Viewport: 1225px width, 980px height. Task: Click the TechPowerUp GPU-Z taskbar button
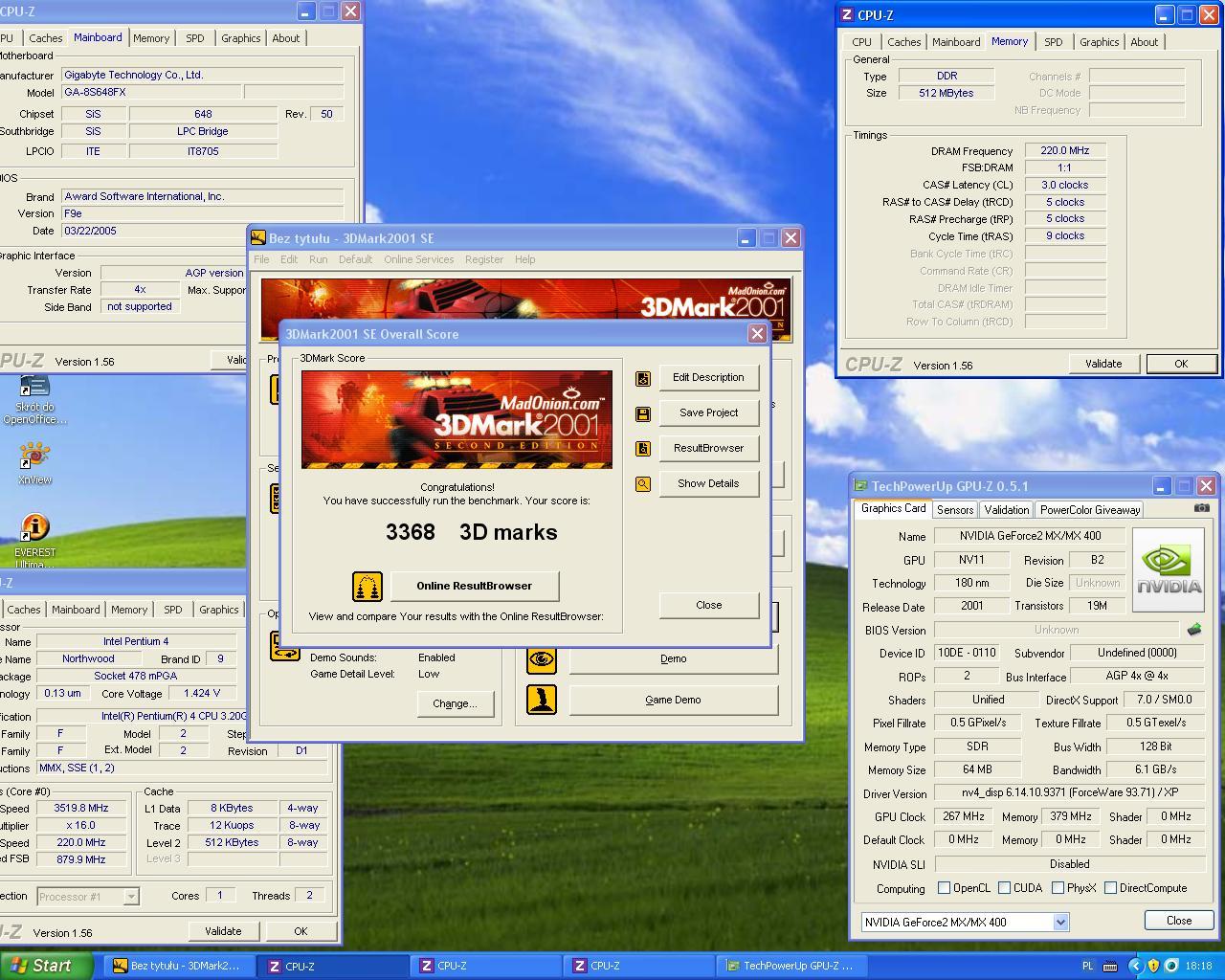coord(792,966)
